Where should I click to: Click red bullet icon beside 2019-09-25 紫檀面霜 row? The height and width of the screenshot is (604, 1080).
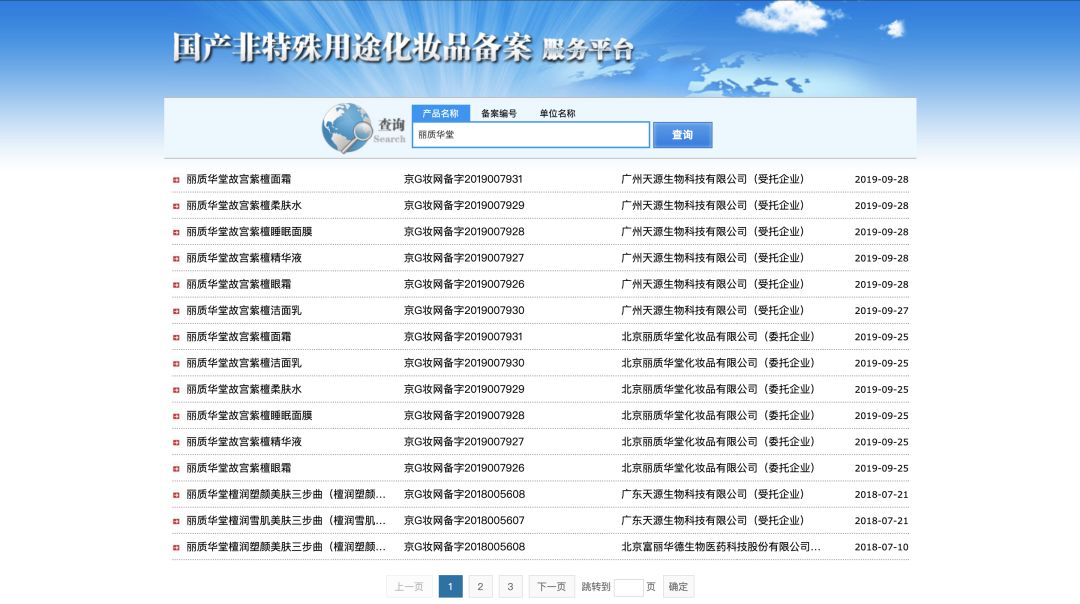click(176, 337)
